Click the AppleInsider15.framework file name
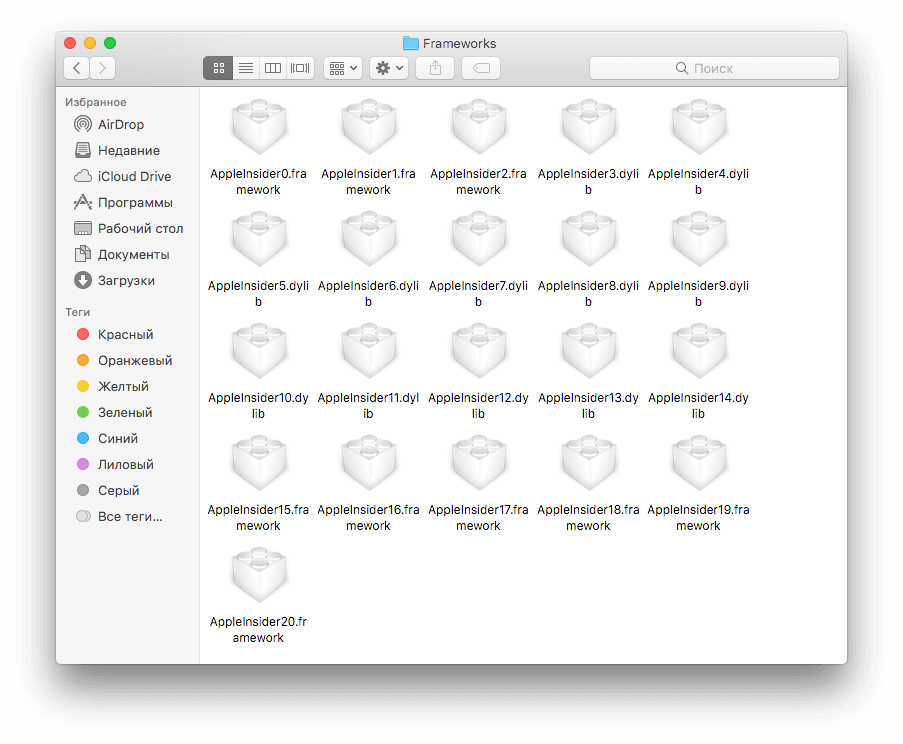 pos(259,518)
